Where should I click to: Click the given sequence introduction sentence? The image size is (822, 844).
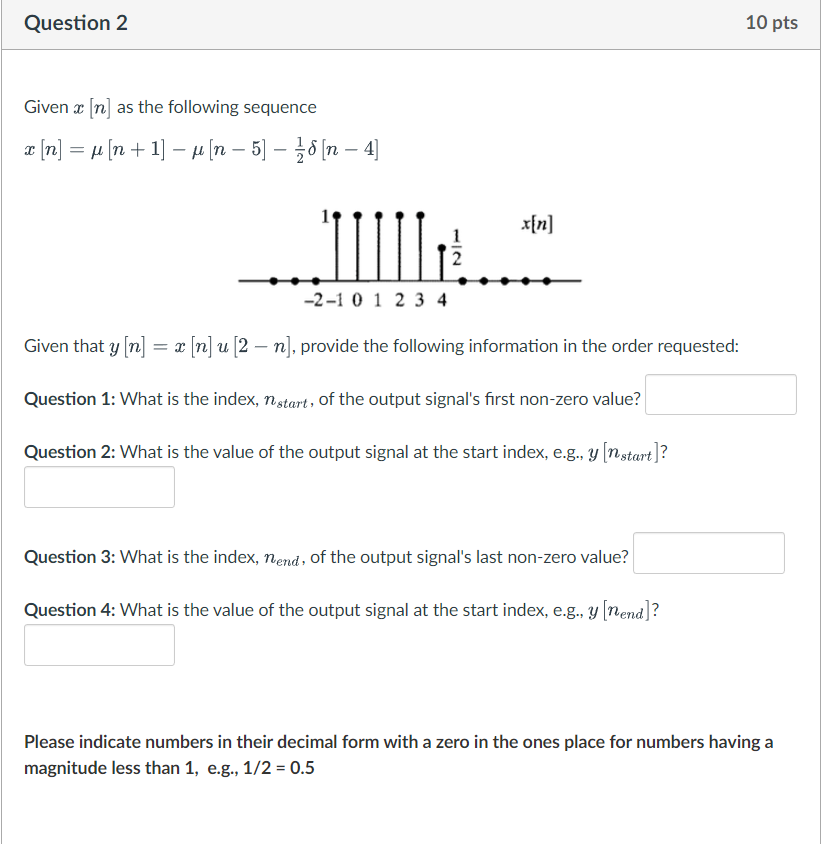coord(170,107)
